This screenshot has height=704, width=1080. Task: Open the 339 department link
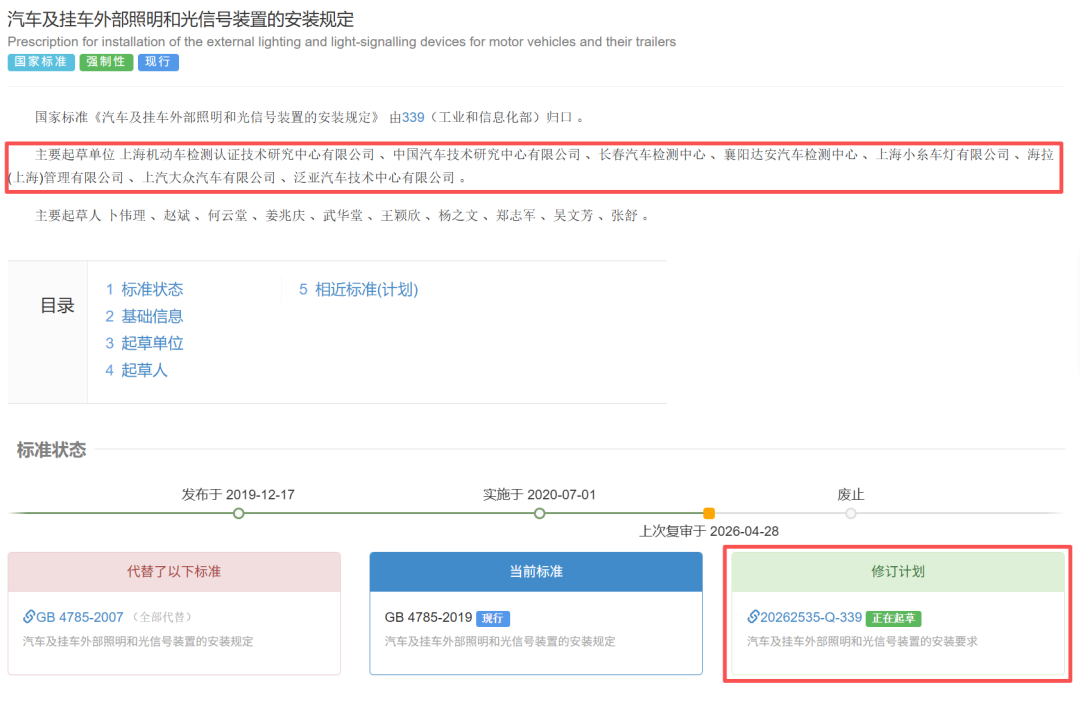click(413, 118)
